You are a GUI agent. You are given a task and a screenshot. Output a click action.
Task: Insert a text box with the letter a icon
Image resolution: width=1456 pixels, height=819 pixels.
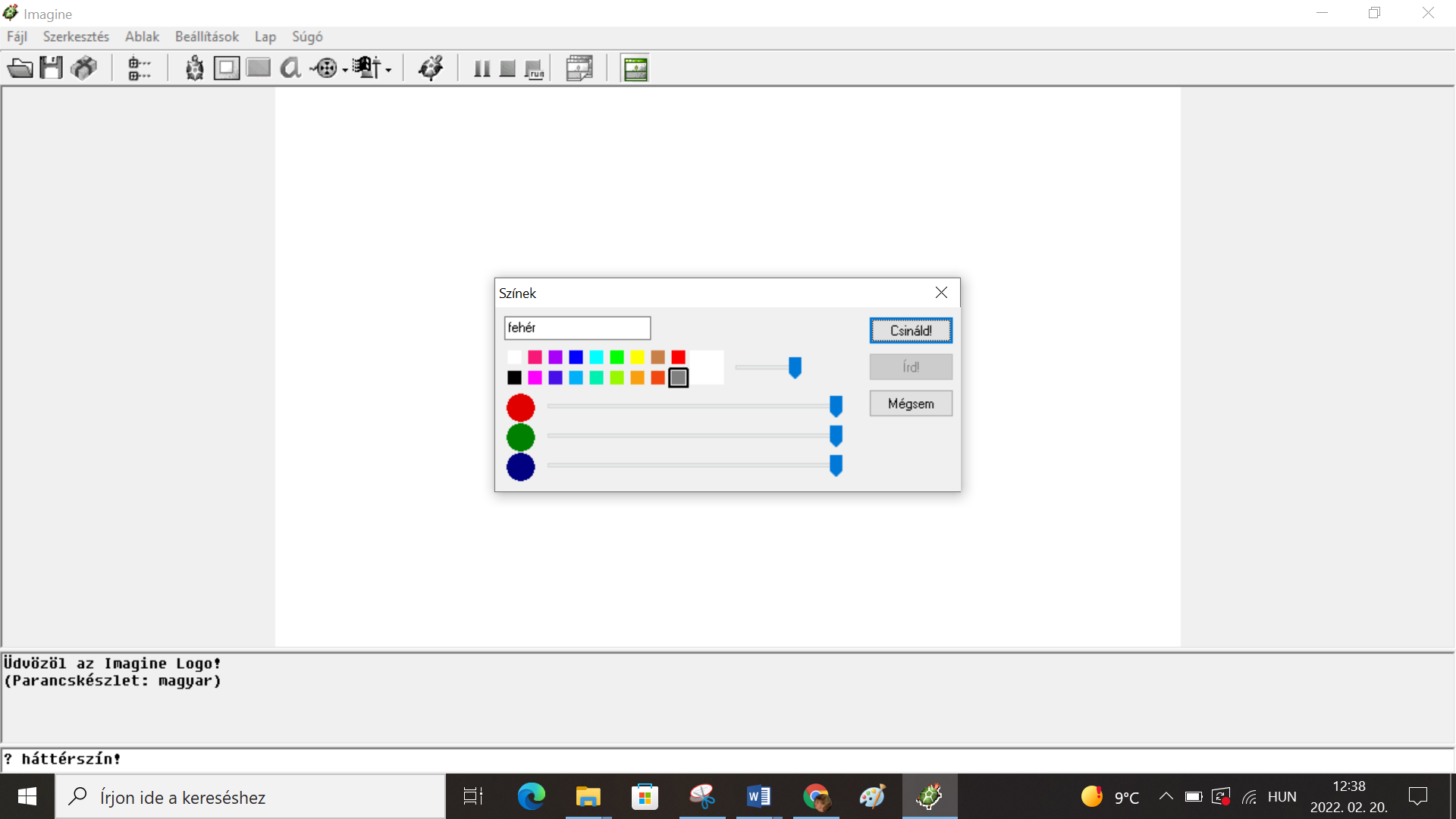pyautogui.click(x=290, y=68)
